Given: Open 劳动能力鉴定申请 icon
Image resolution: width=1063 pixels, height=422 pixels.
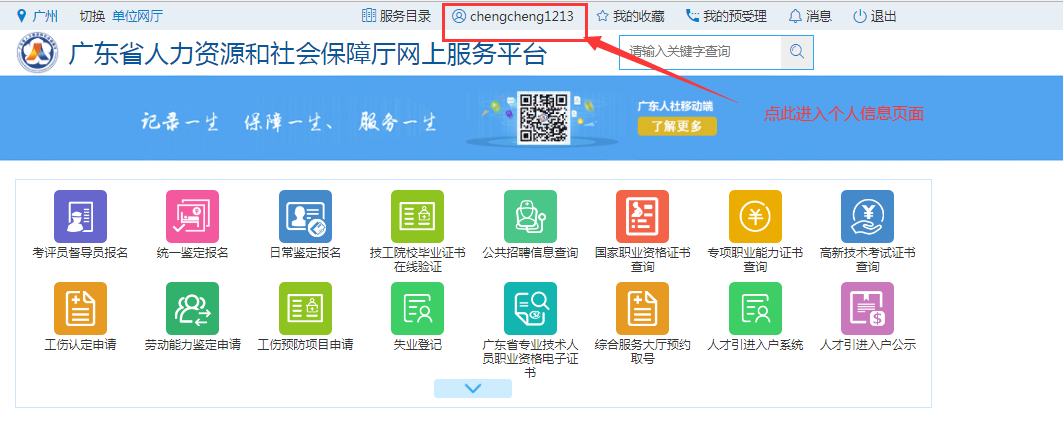Looking at the screenshot, I should pyautogui.click(x=193, y=308).
